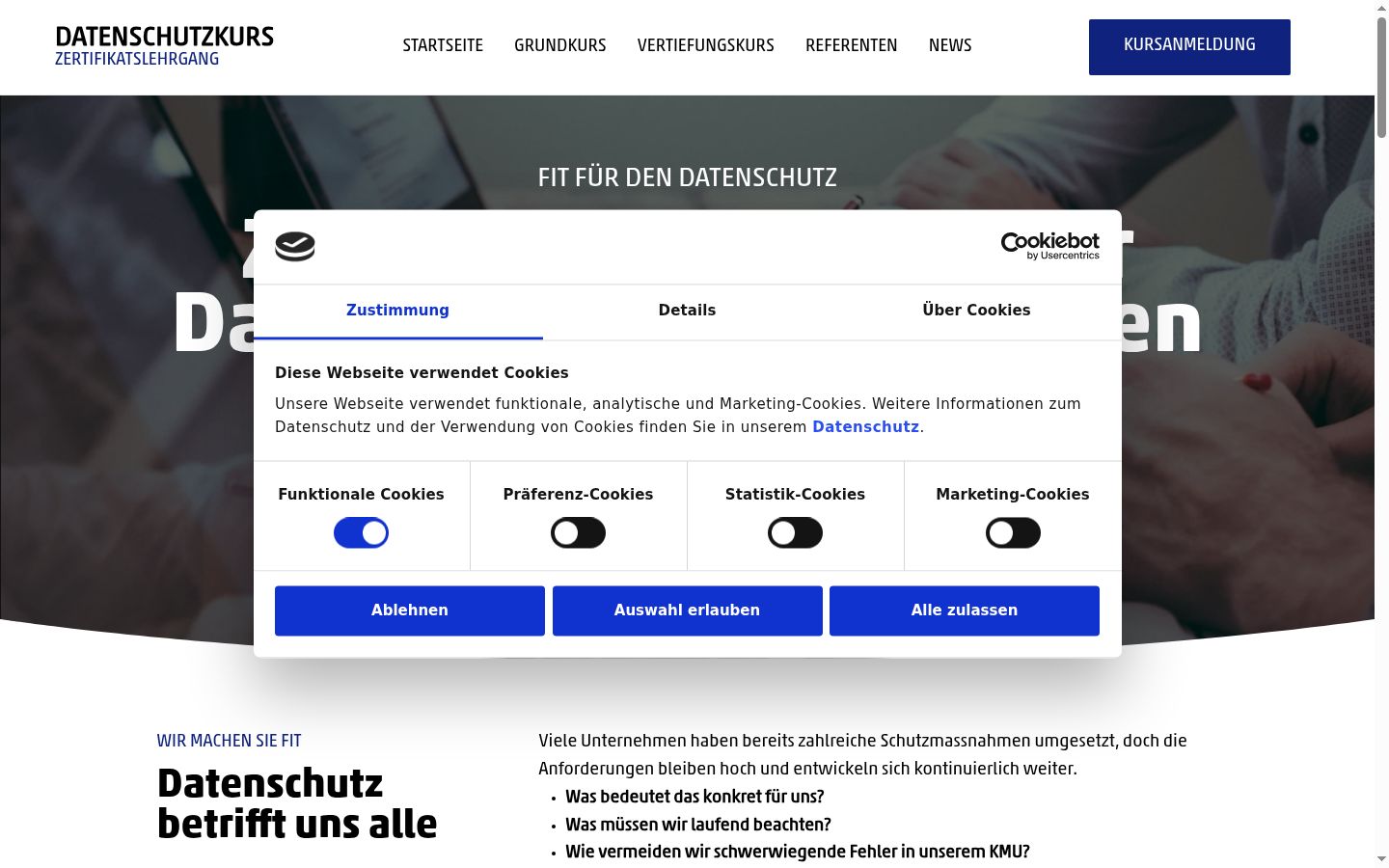Open the Startseite menu item
Viewport: 1389px width, 868px height.
(x=443, y=45)
